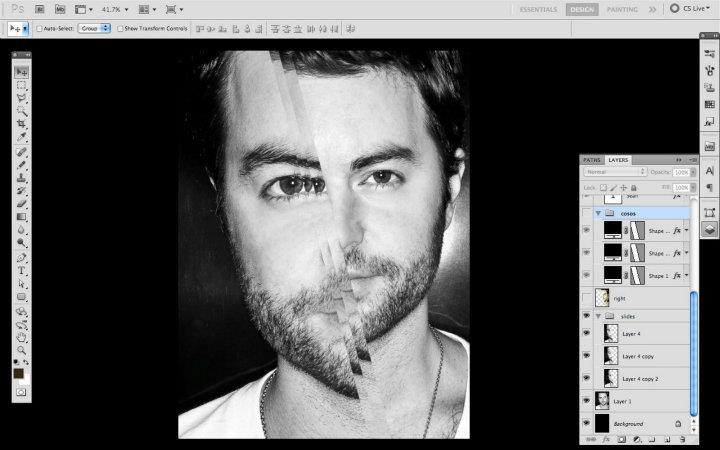Click the Layers panel icon in the dock
The image size is (720, 450).
pyautogui.click(x=709, y=229)
